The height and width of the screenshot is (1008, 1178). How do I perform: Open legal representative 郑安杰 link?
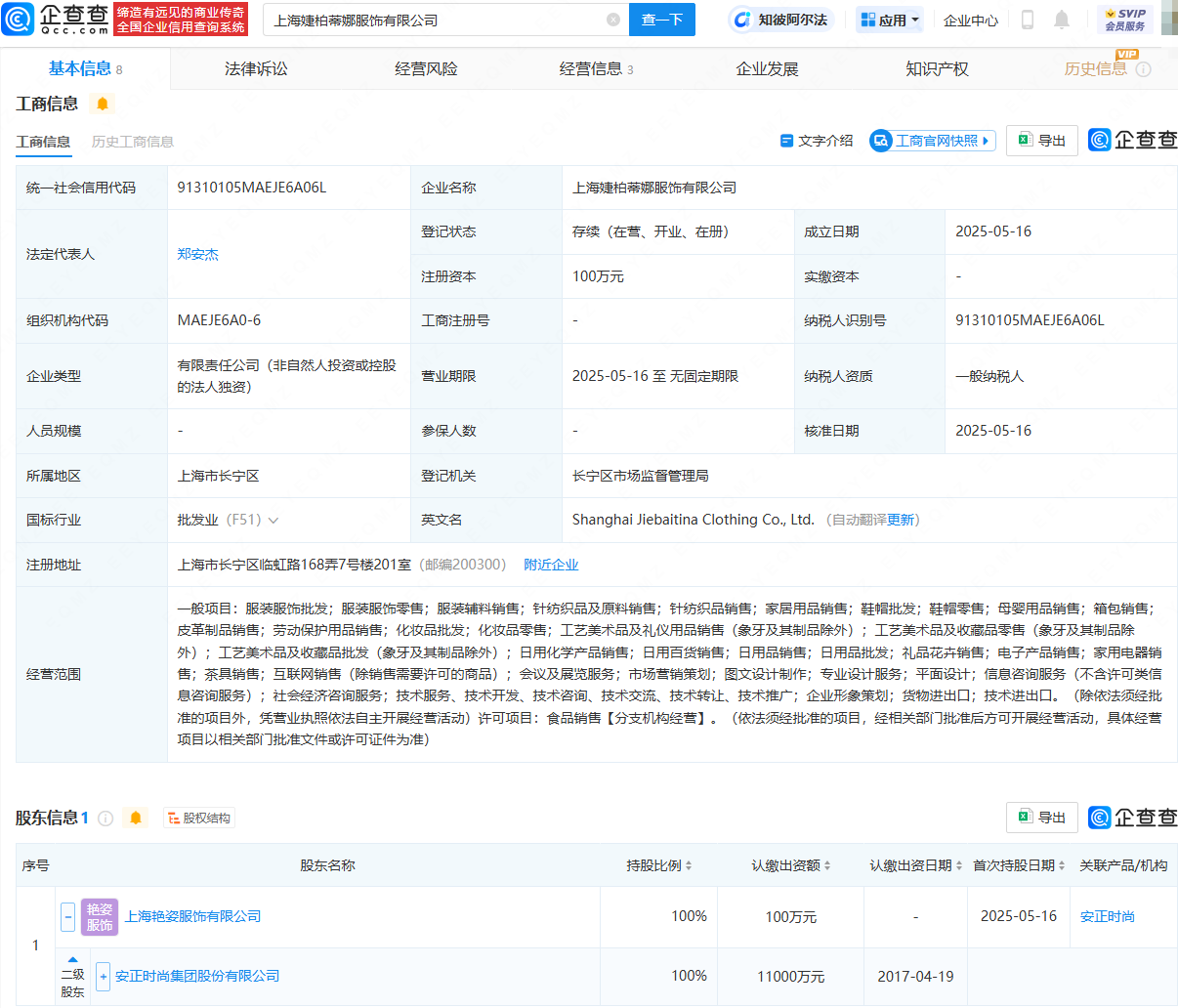coord(198,254)
